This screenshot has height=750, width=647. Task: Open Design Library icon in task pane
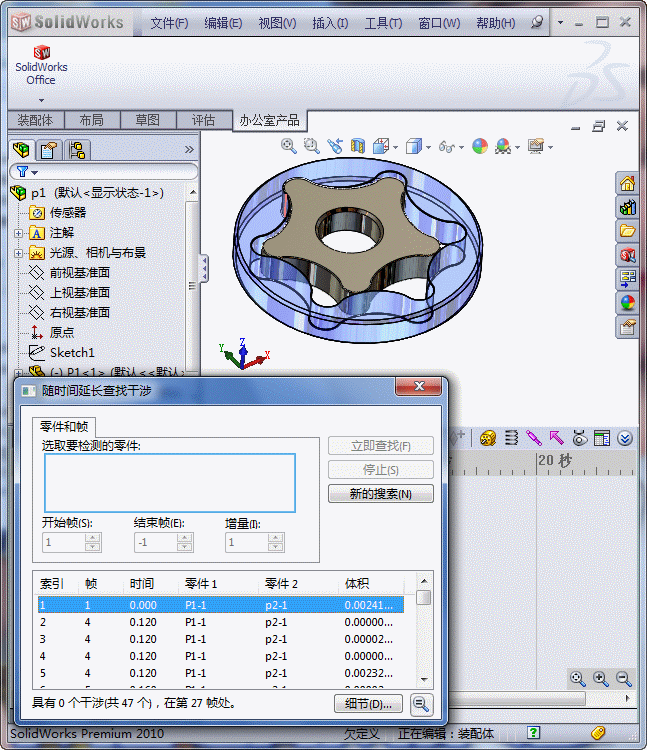(x=627, y=207)
